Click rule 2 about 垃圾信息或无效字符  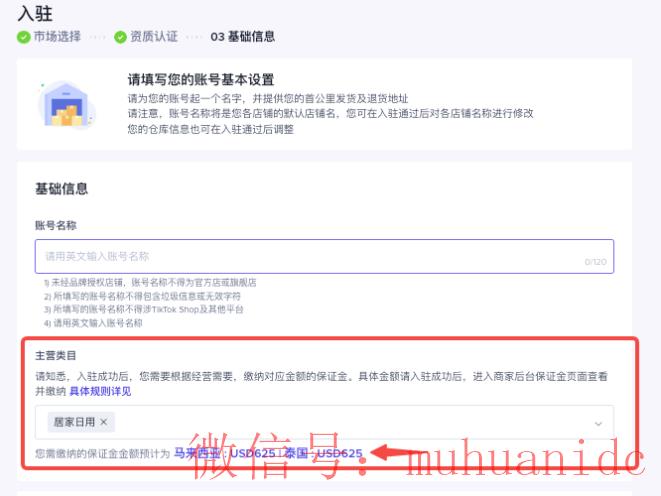(142, 296)
